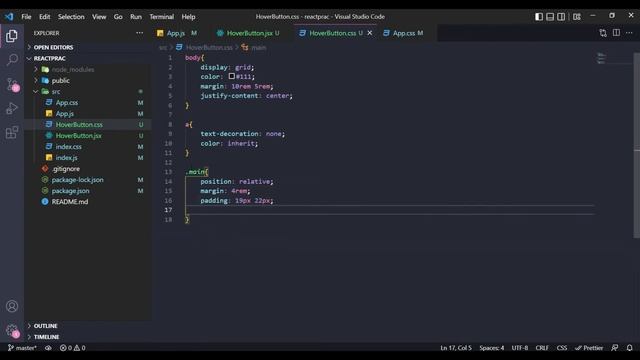Toggle bottom panel visibility

click(x=550, y=17)
